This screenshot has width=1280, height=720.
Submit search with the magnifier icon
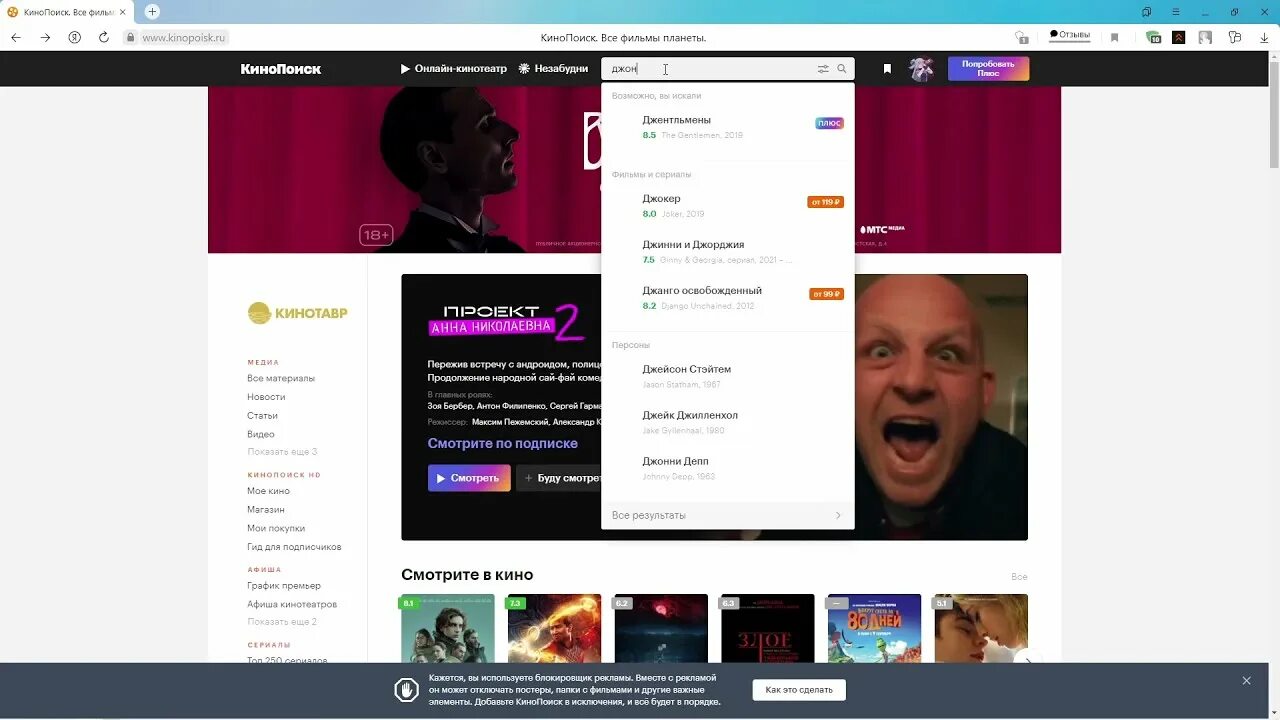coord(842,69)
